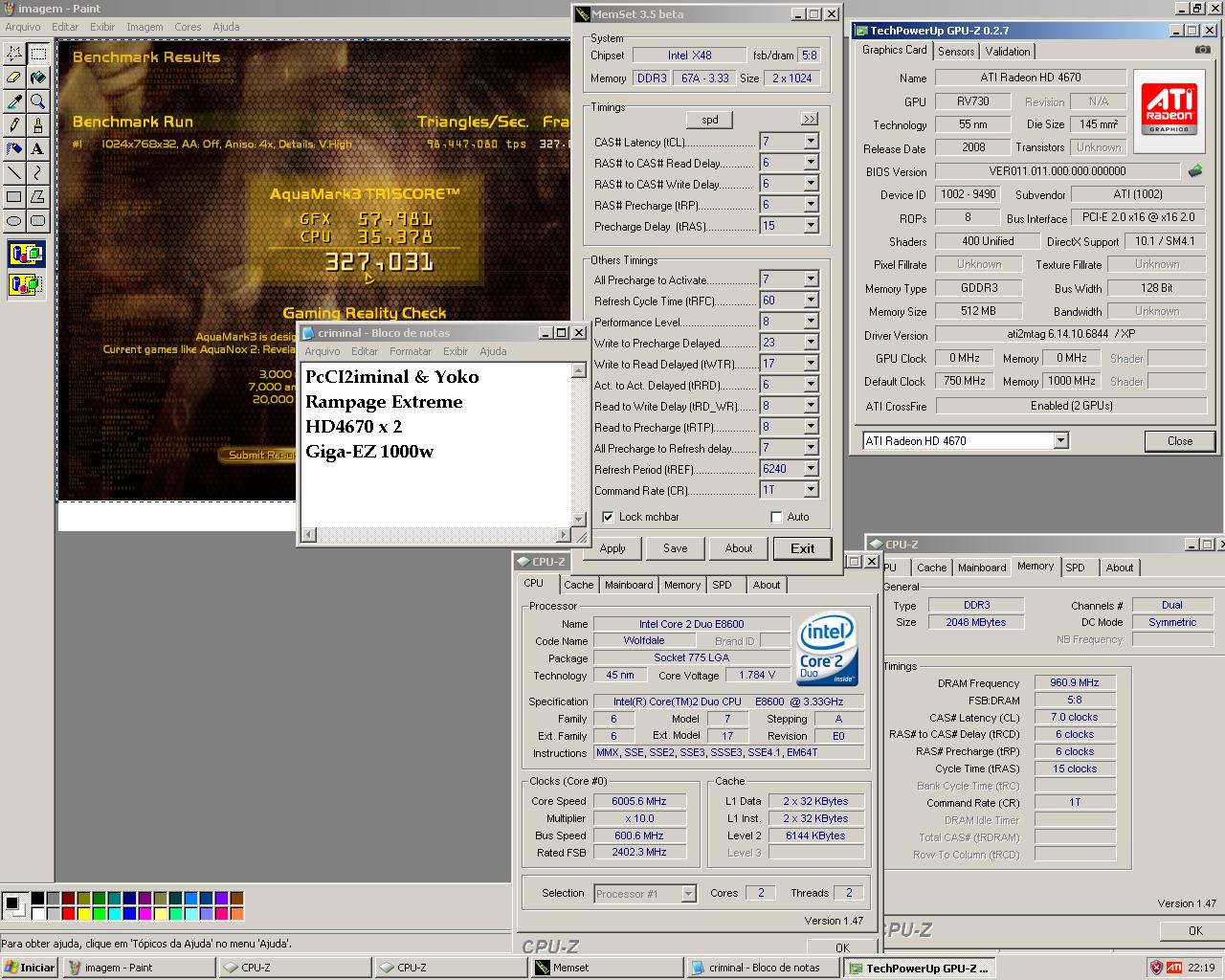Screen dimensions: 1225x980
Task: Click OK in the Memory CPU-Z window
Action: (1195, 930)
